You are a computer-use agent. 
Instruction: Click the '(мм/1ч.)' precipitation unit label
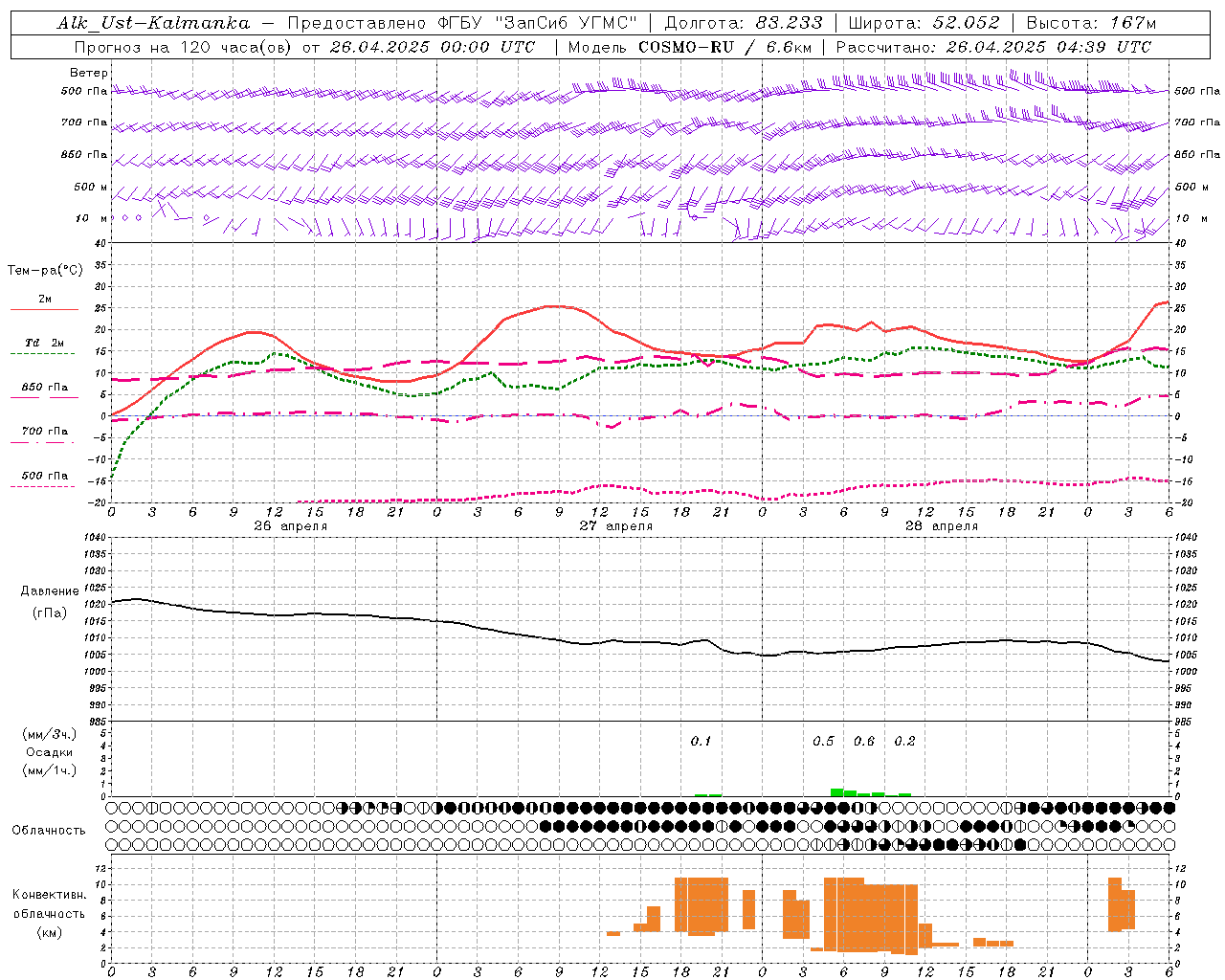click(x=50, y=770)
